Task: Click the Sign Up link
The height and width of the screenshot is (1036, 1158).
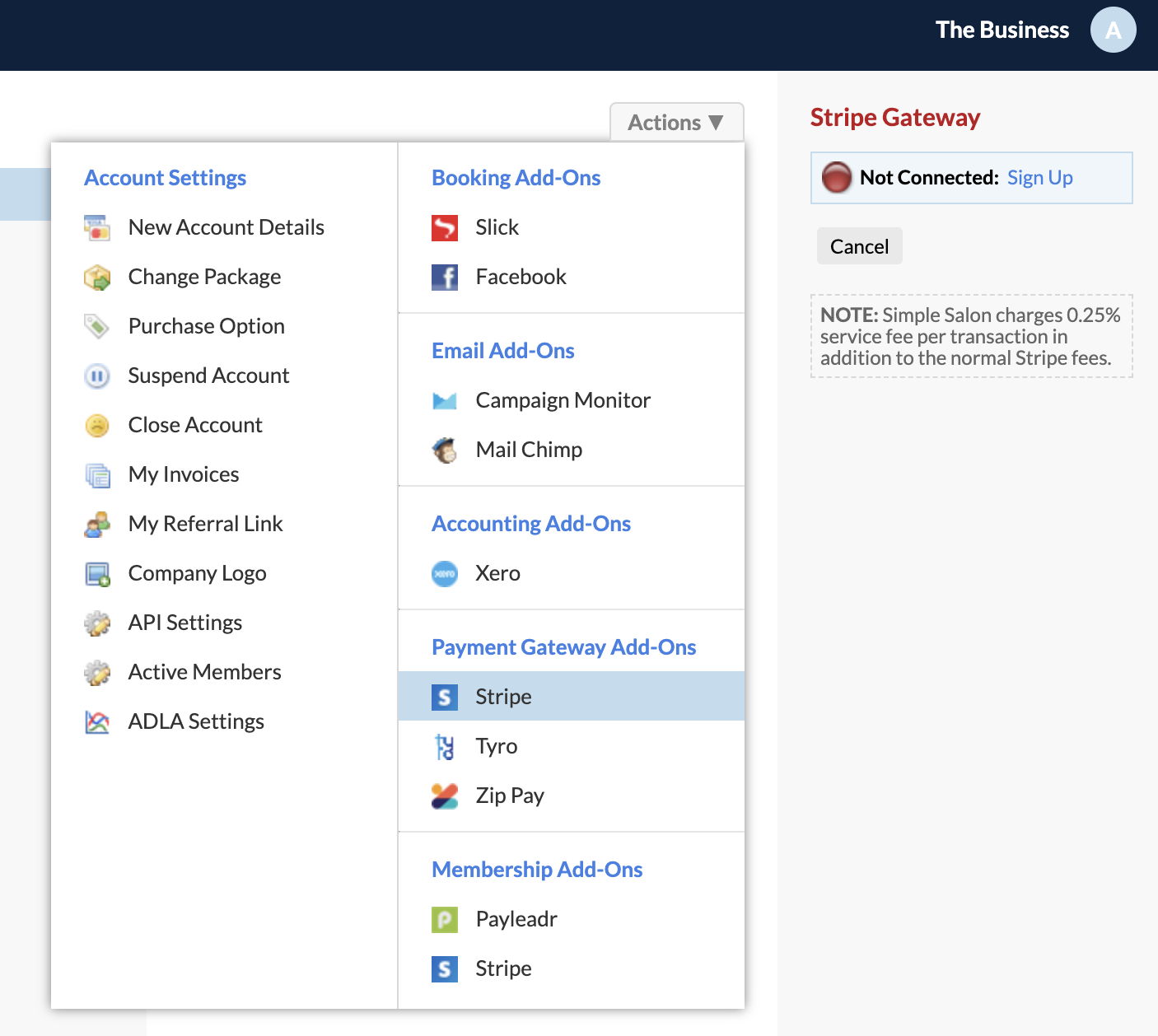Action: coord(1039,178)
